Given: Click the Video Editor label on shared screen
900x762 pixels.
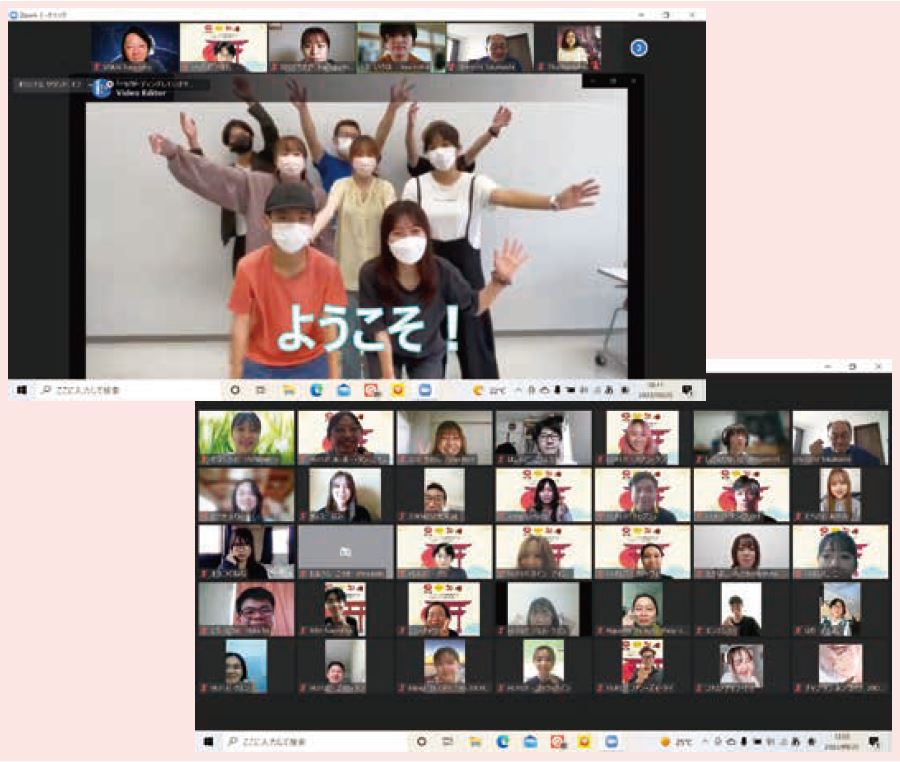Looking at the screenshot, I should 141,92.
